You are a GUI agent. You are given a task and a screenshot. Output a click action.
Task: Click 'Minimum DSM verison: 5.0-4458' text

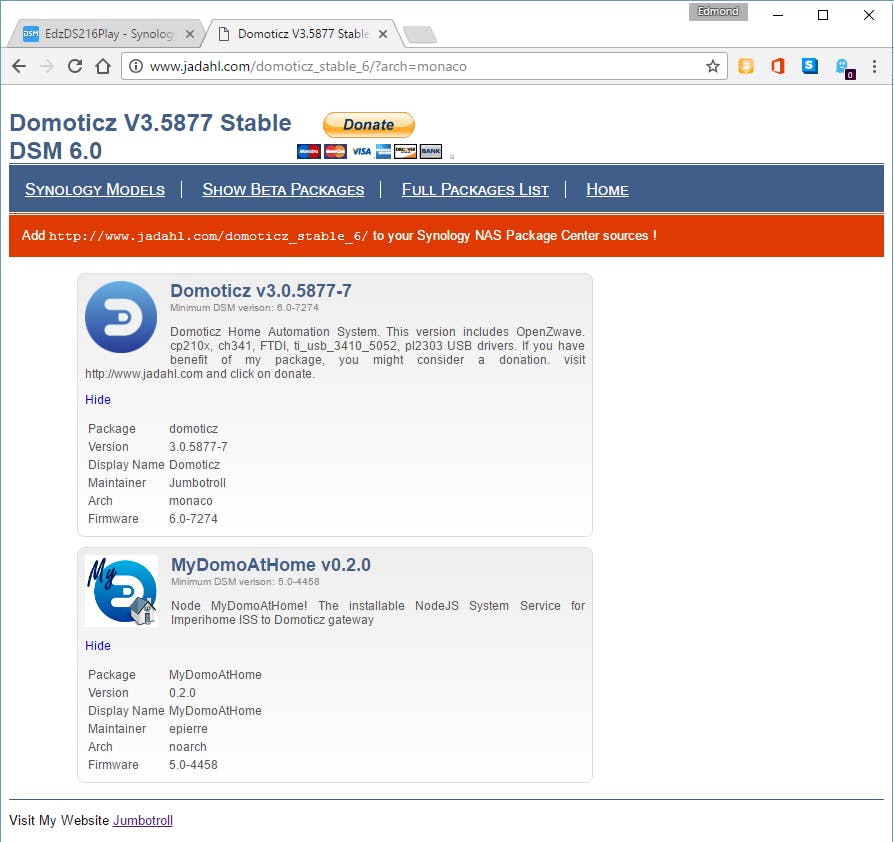[245, 581]
